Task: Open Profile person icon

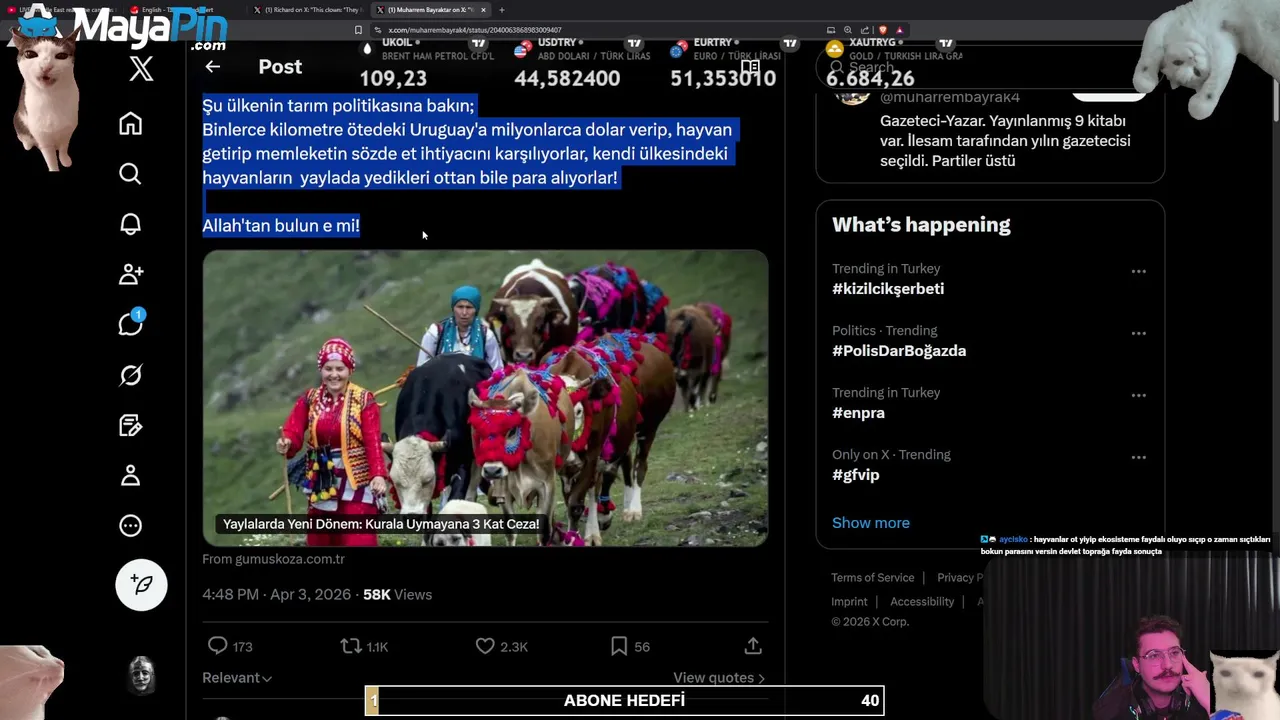Action: [x=130, y=475]
